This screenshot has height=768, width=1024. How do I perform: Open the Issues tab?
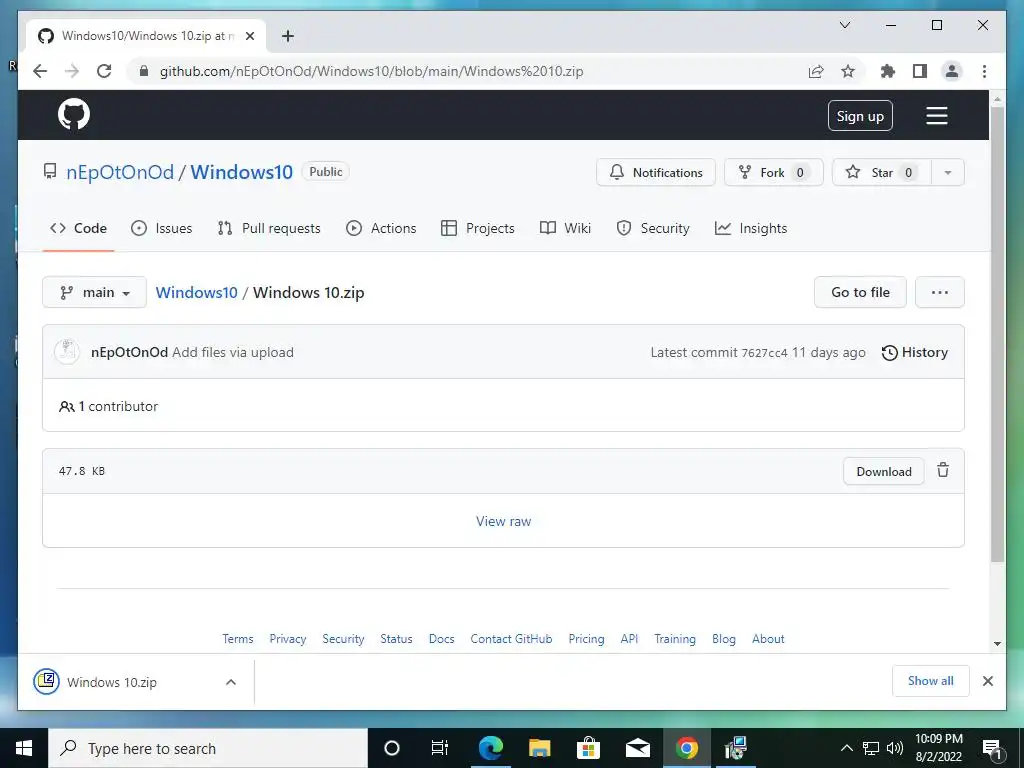coord(161,228)
